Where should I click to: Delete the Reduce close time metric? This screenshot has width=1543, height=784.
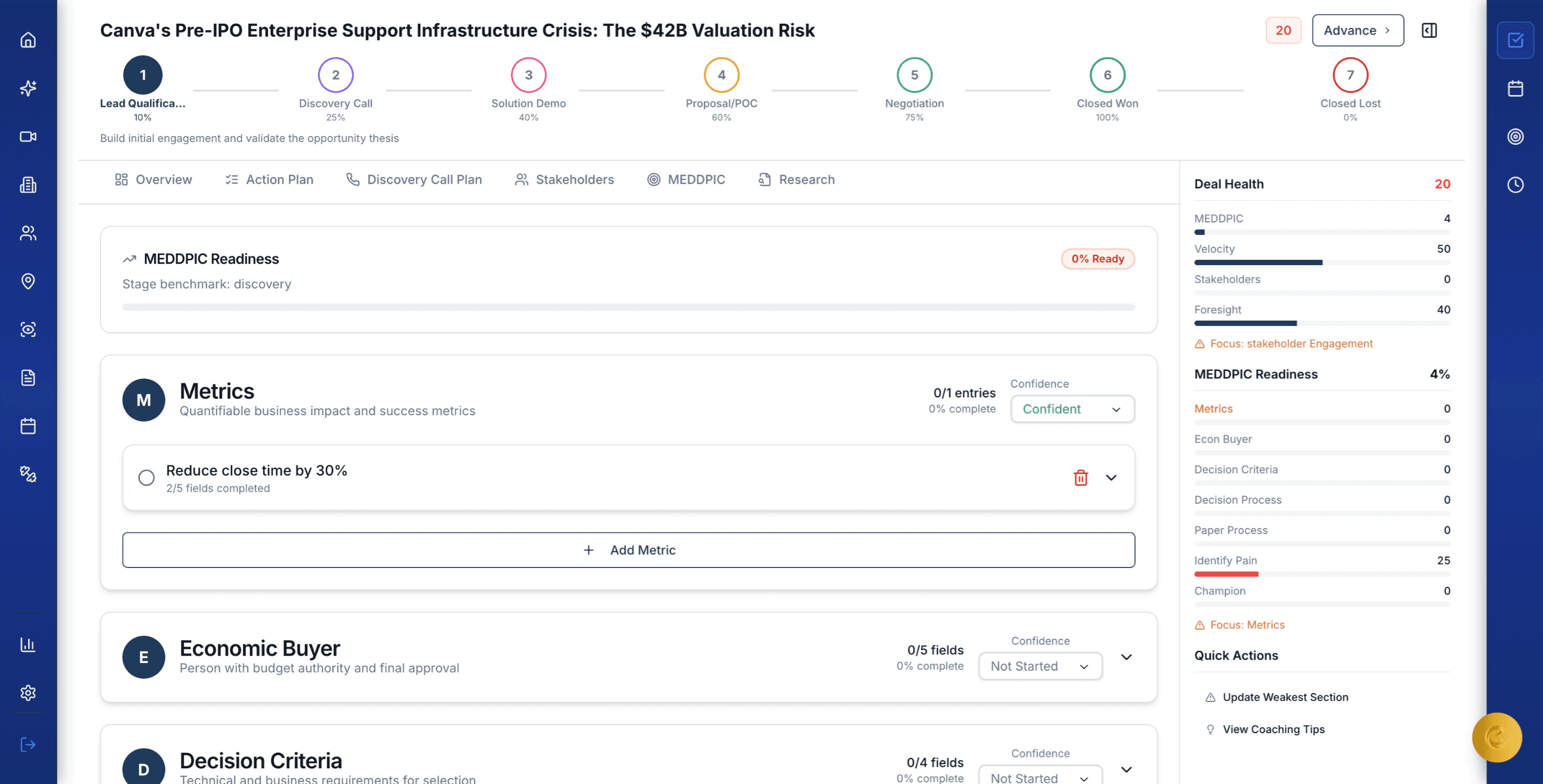coord(1080,477)
